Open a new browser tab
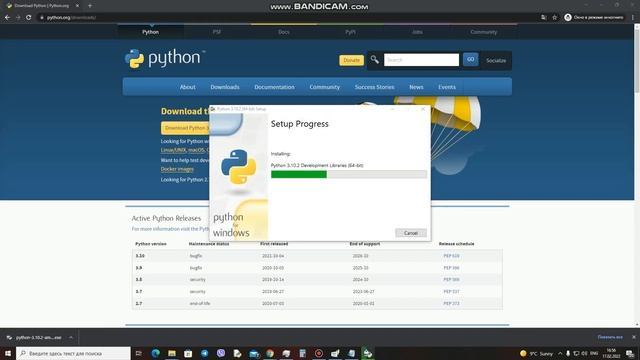The height and width of the screenshot is (360, 640). tap(90, 6)
